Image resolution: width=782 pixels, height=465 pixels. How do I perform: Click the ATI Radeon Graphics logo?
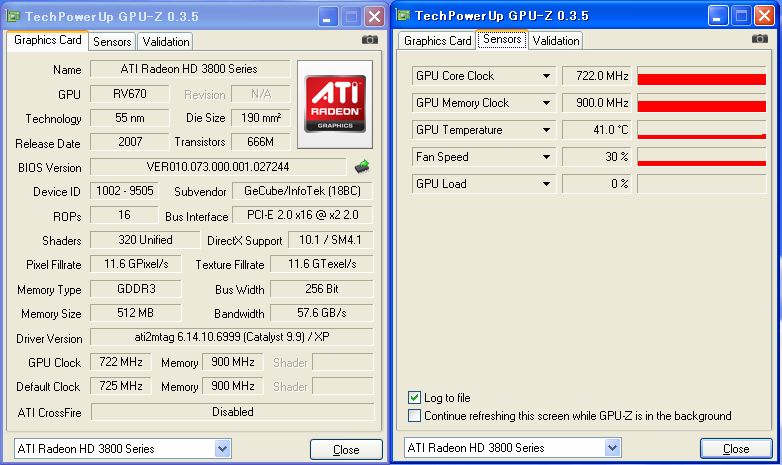[335, 104]
